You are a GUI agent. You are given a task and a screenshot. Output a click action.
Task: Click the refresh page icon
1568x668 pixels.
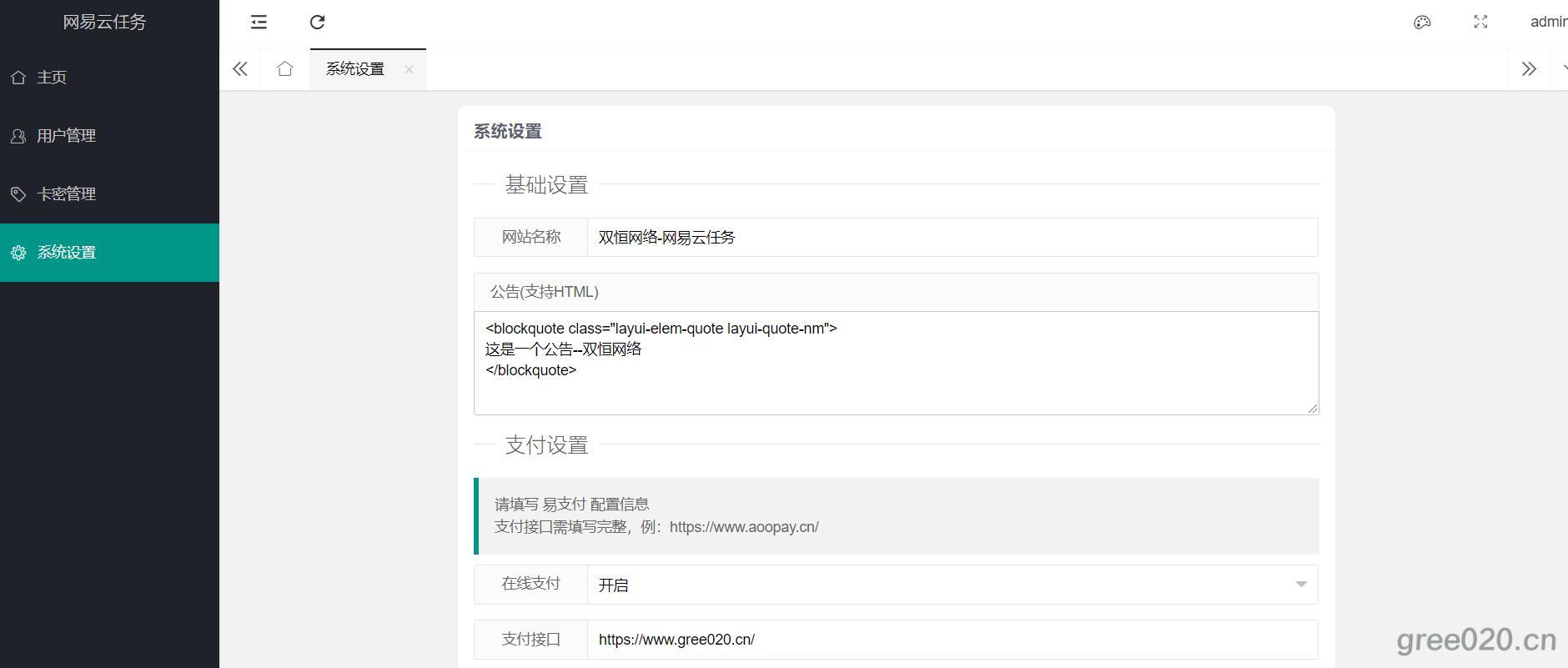tap(317, 23)
